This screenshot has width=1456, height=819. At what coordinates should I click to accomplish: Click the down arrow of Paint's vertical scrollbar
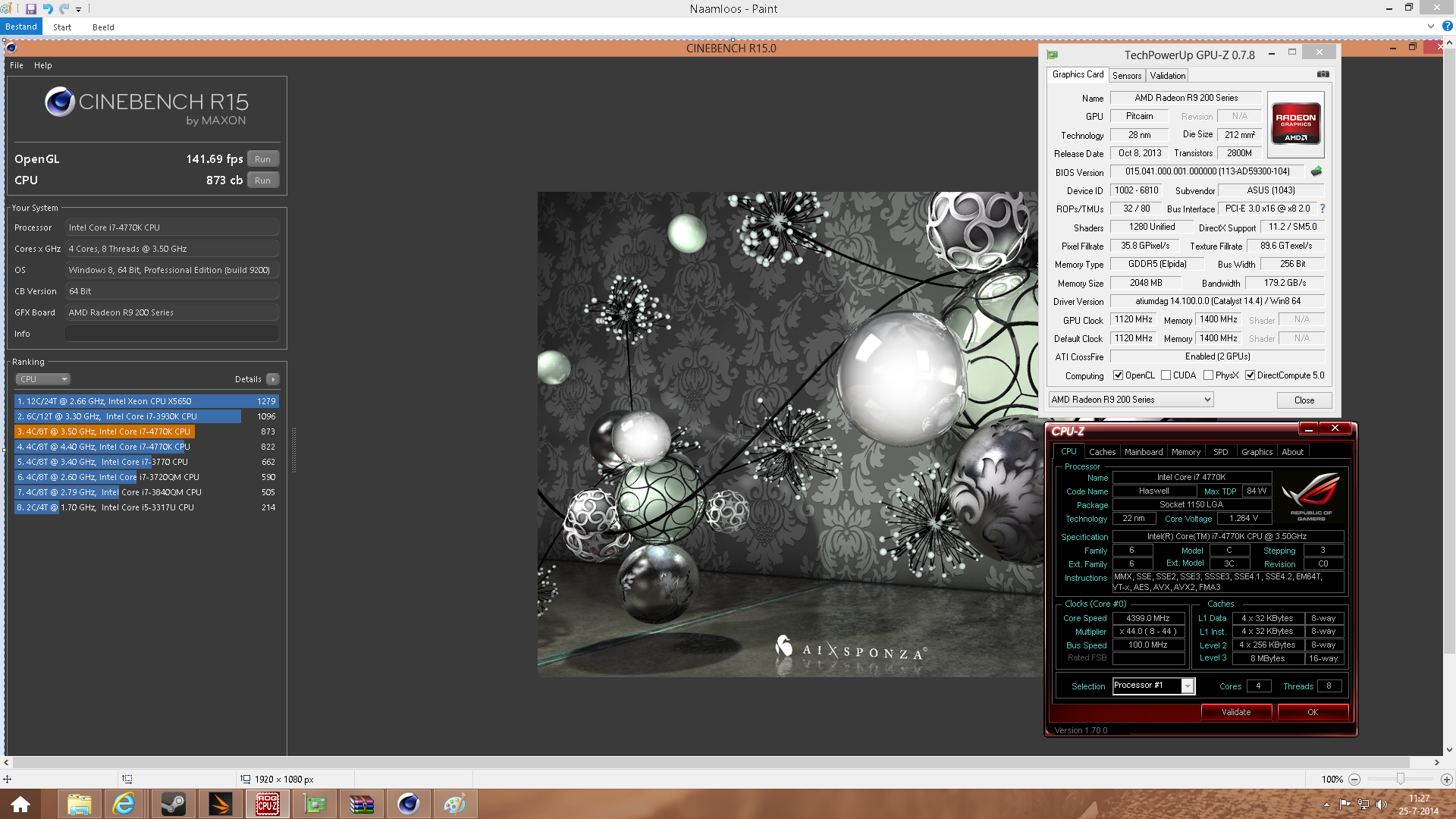(x=1449, y=750)
